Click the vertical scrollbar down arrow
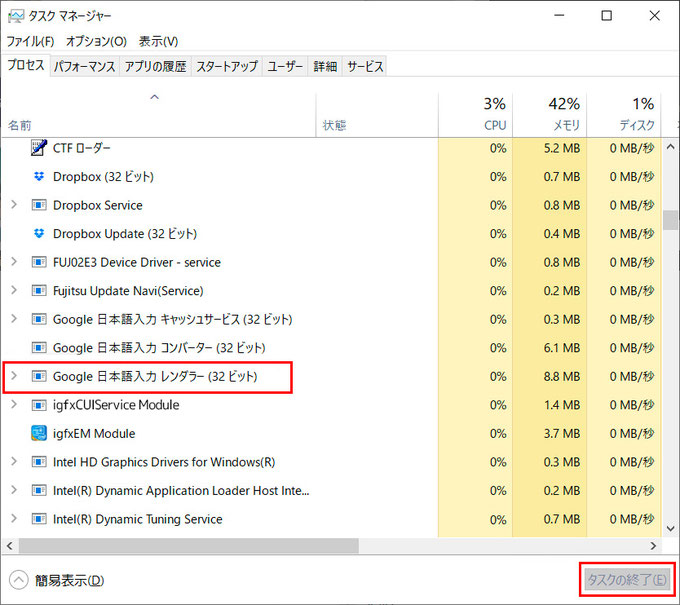 pos(670,528)
